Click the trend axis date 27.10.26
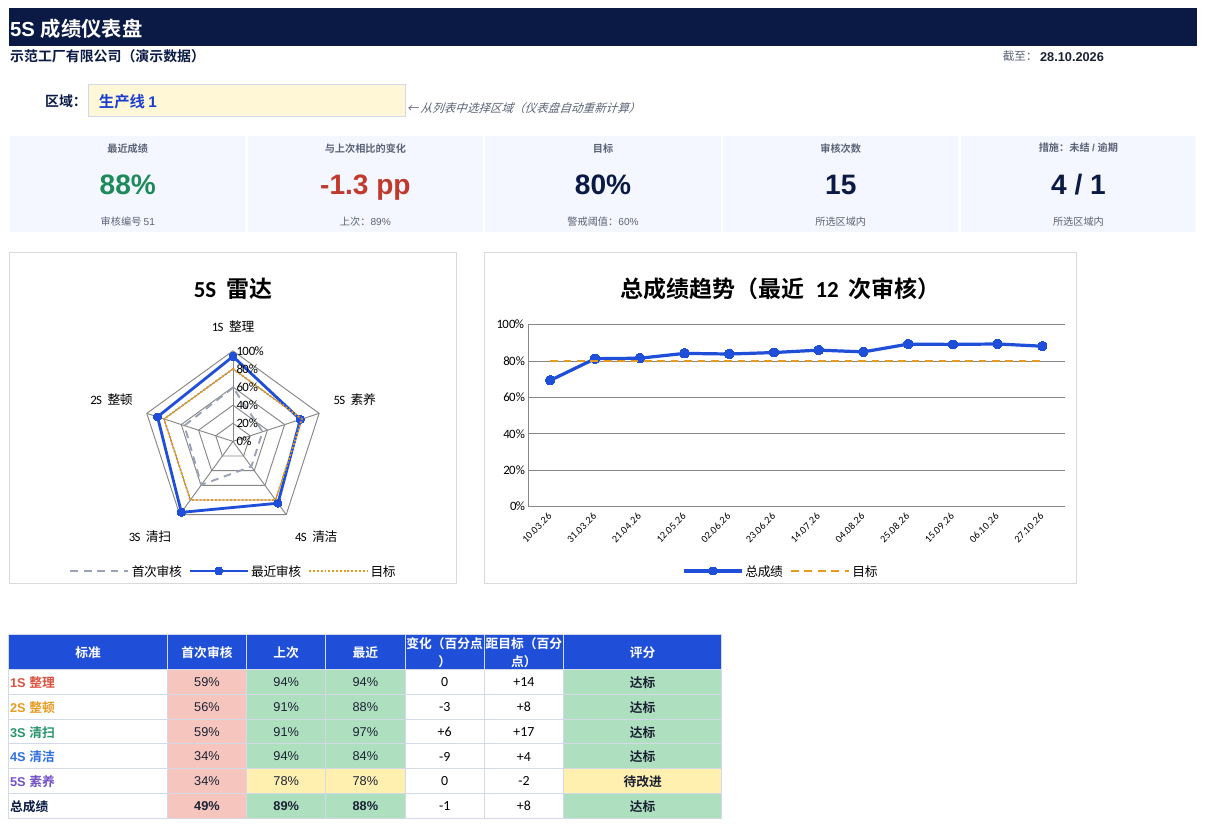The width and height of the screenshot is (1205, 830). pos(1029,527)
